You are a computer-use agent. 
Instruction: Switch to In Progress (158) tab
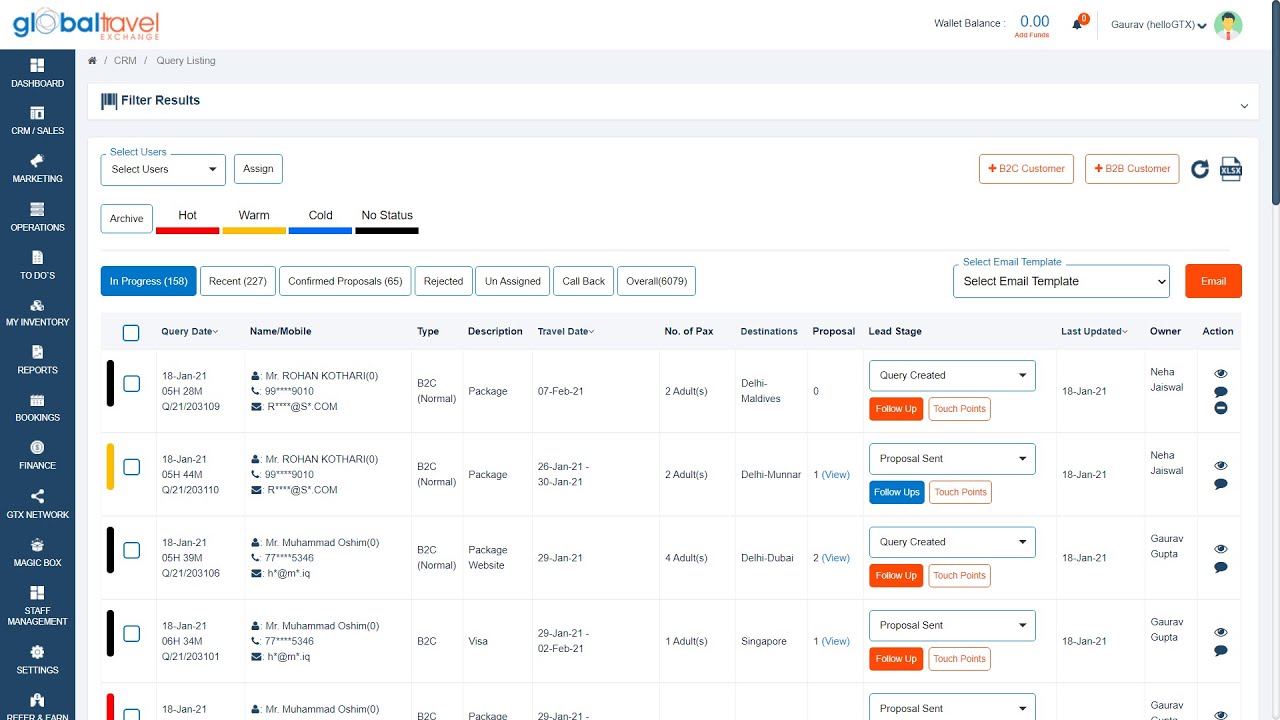point(149,281)
